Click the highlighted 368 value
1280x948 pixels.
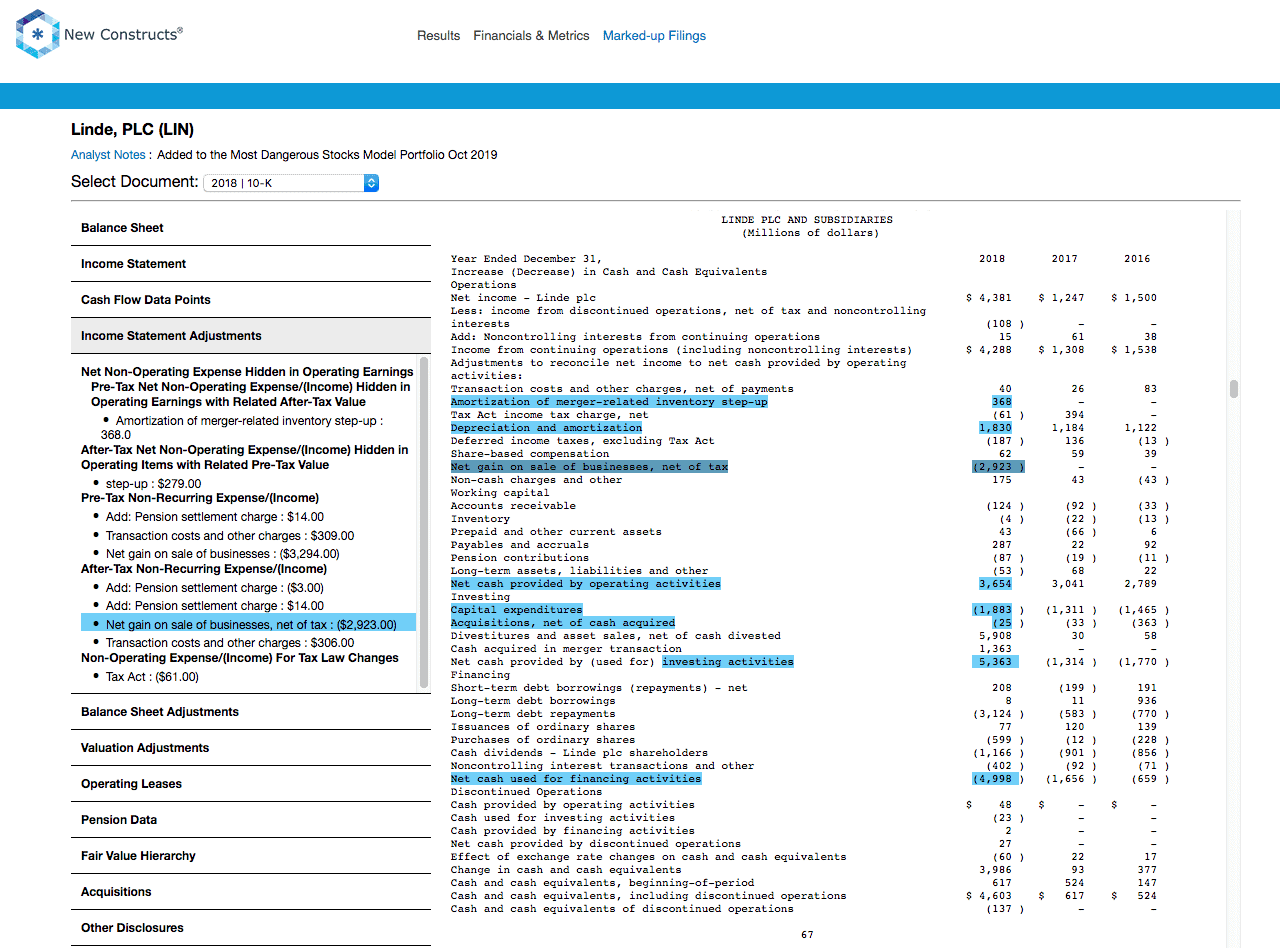(1001, 402)
